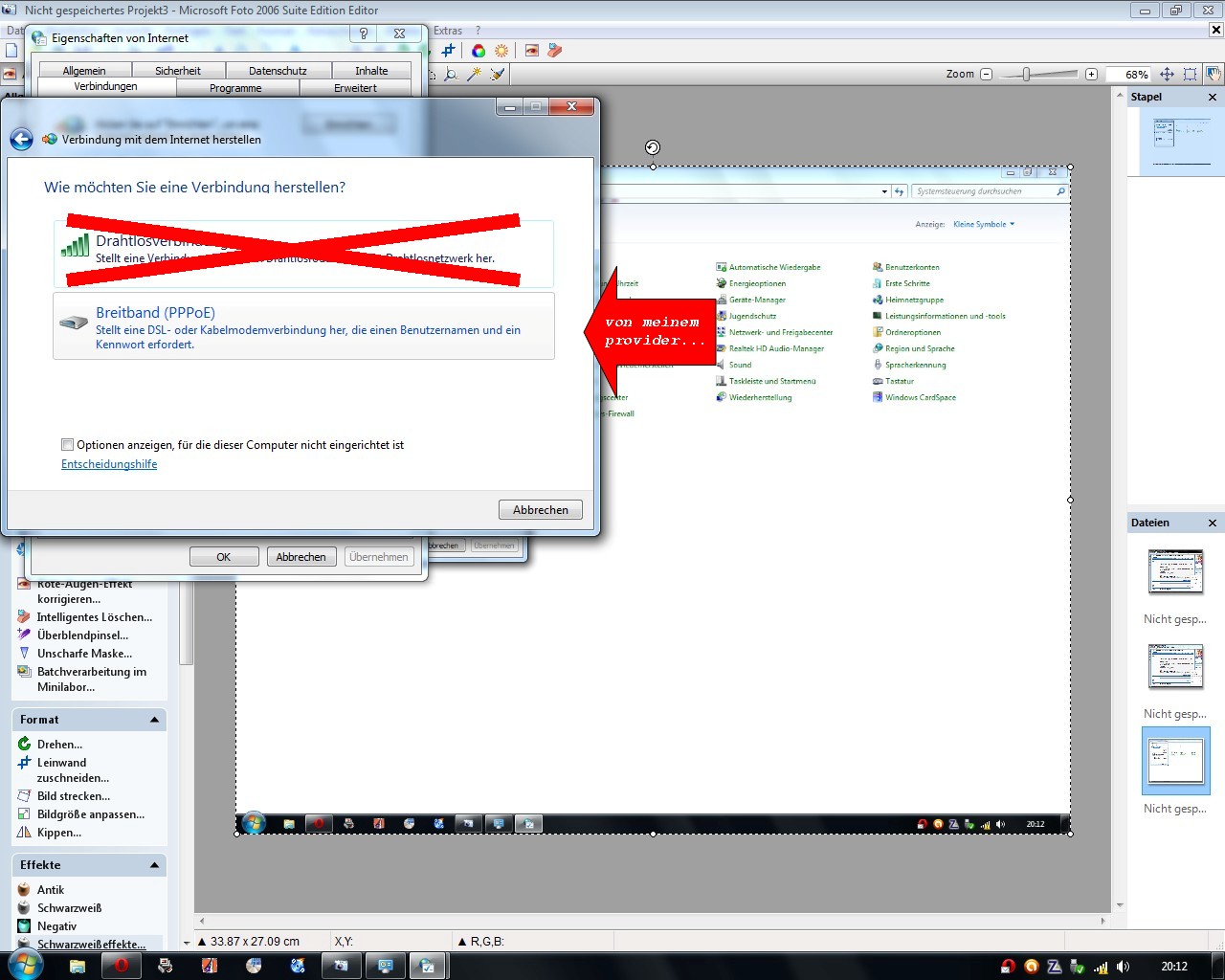Screen dimensions: 1225x980
Task: Click the zoom out minus button
Action: tap(987, 74)
